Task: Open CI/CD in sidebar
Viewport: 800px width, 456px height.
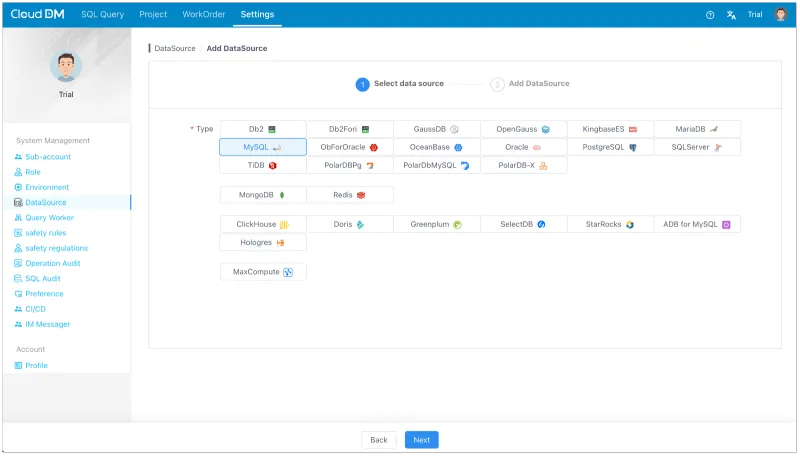Action: click(35, 309)
